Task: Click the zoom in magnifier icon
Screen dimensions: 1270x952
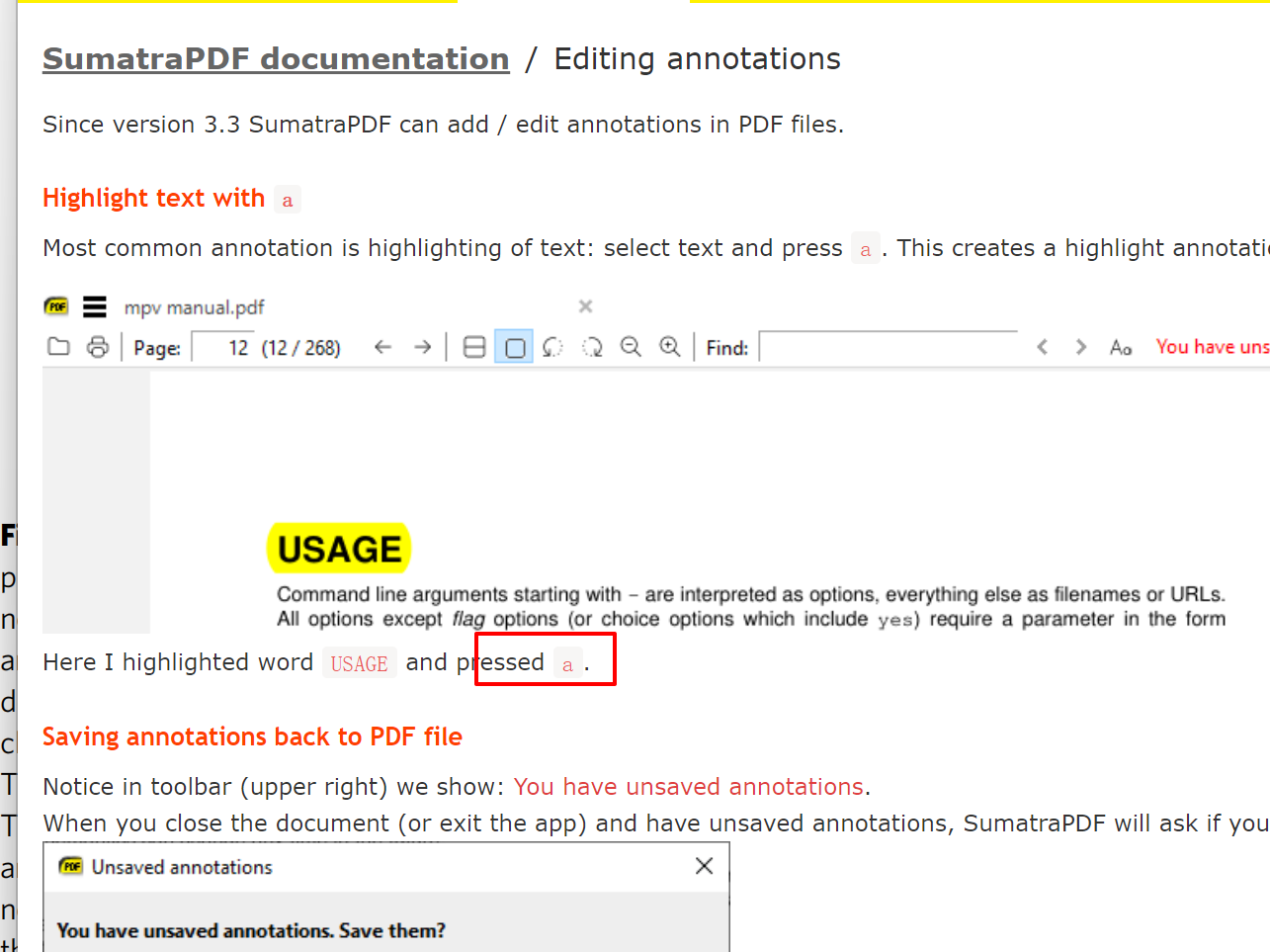Action: pyautogui.click(x=670, y=347)
